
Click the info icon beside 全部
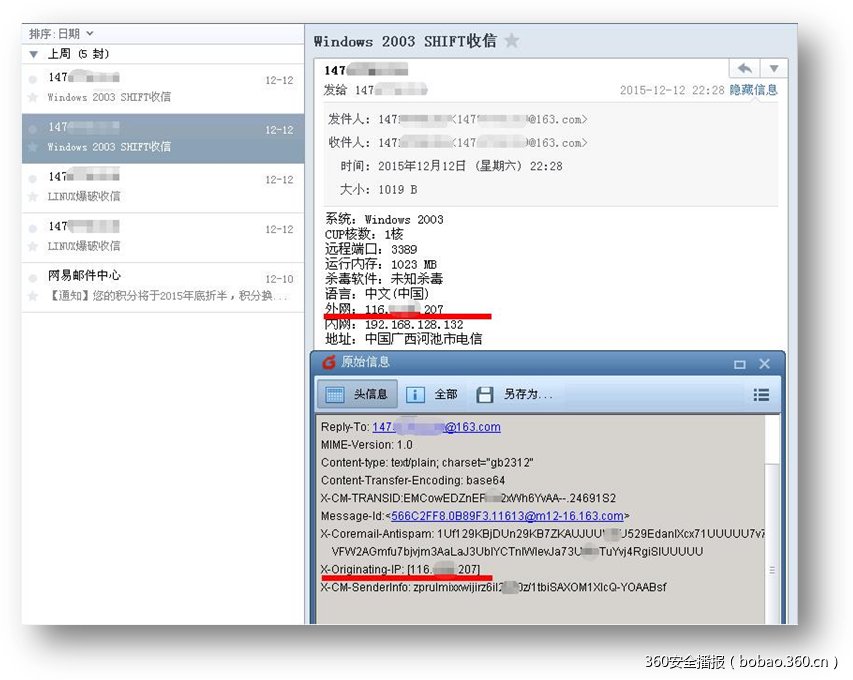click(415, 394)
